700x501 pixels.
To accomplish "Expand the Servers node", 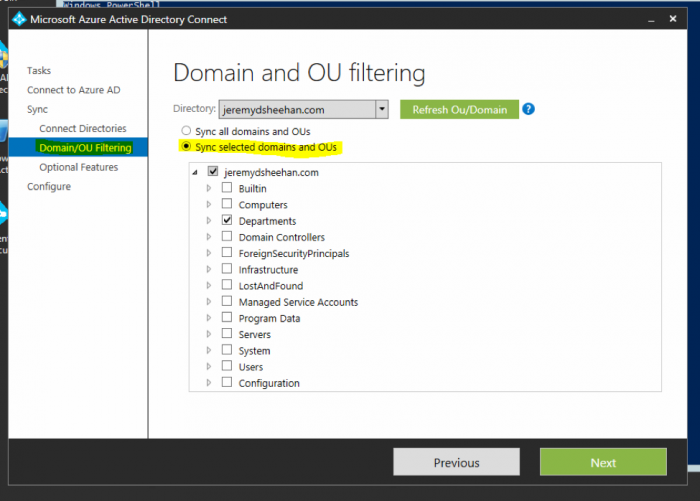I will (208, 334).
